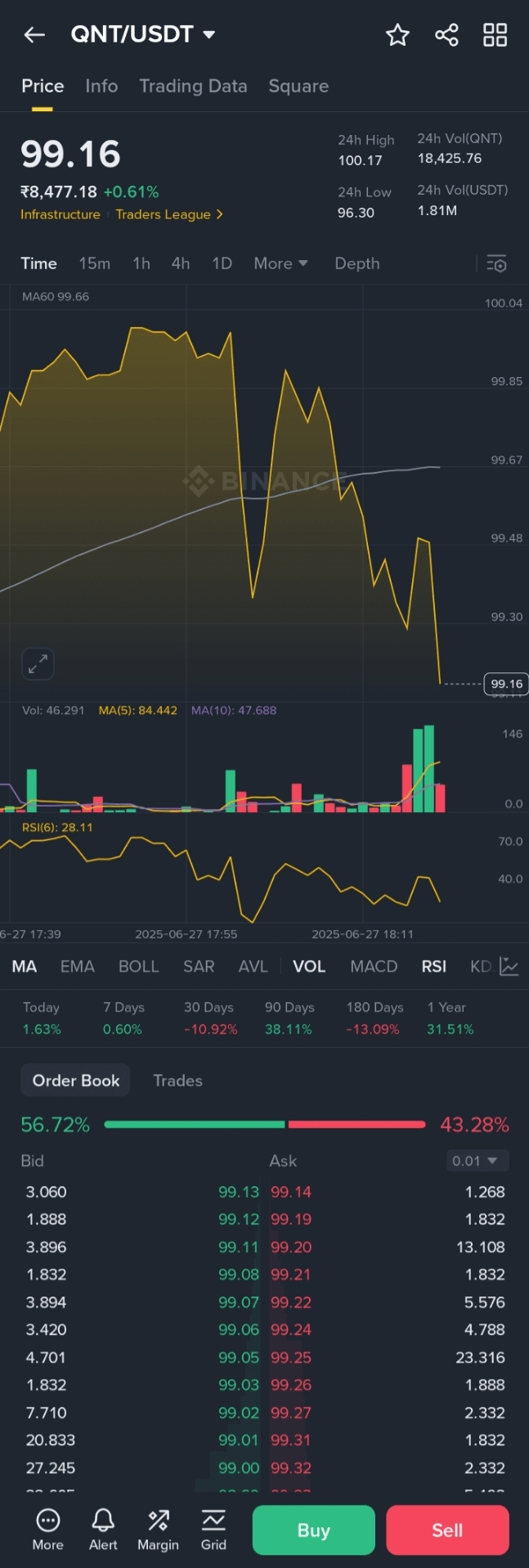The width and height of the screenshot is (529, 1568).
Task: Select the 4h chart interval
Action: point(181,263)
